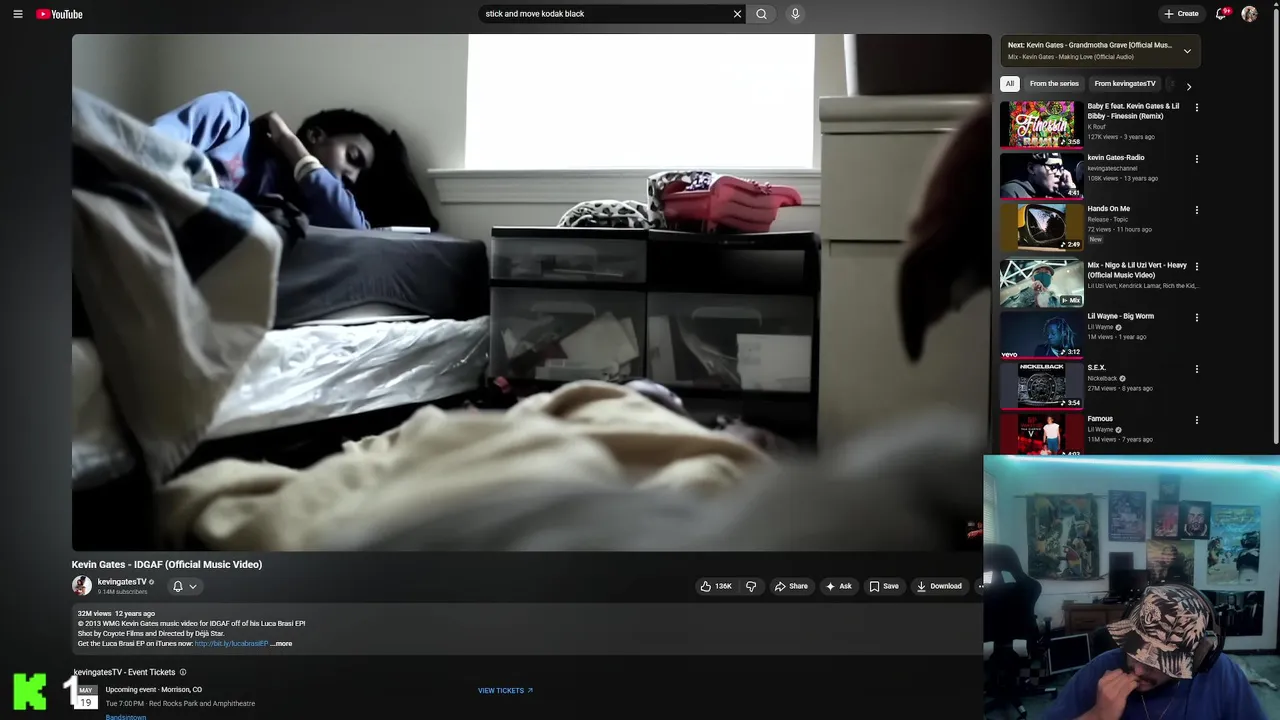Open options for Hands On Me
Viewport: 1280px width, 720px height.
coord(1196,210)
